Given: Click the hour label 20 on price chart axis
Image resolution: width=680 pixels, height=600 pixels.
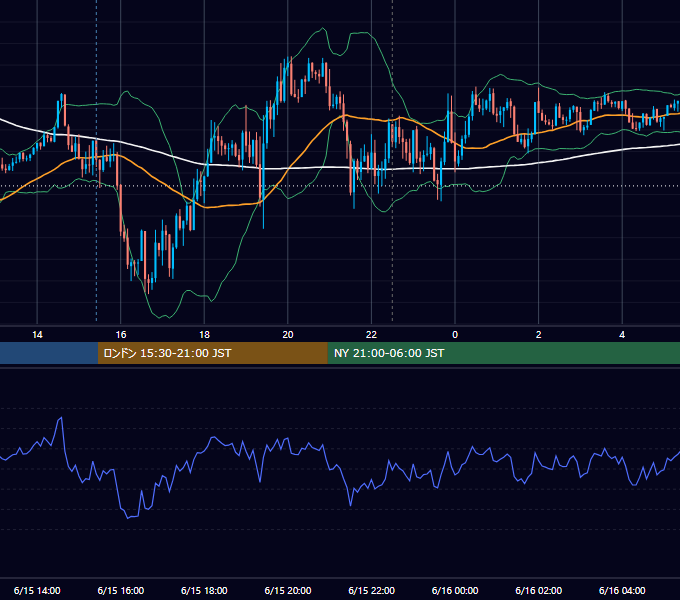Looking at the screenshot, I should click(x=288, y=335).
